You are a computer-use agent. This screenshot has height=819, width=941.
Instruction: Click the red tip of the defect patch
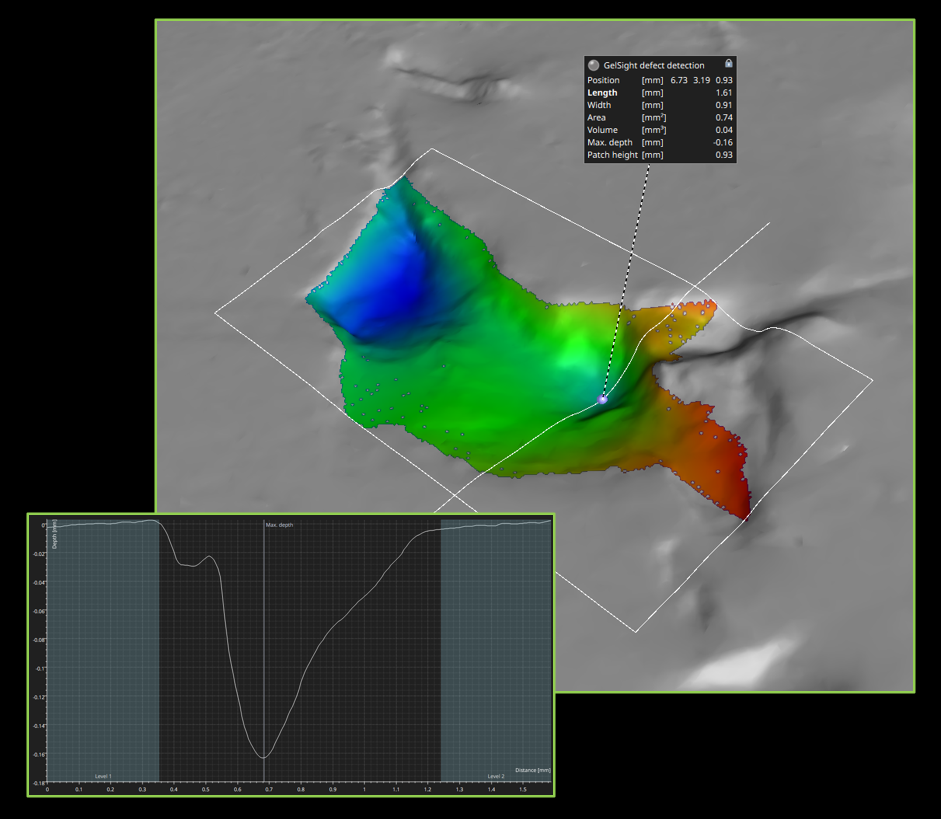coord(741,507)
